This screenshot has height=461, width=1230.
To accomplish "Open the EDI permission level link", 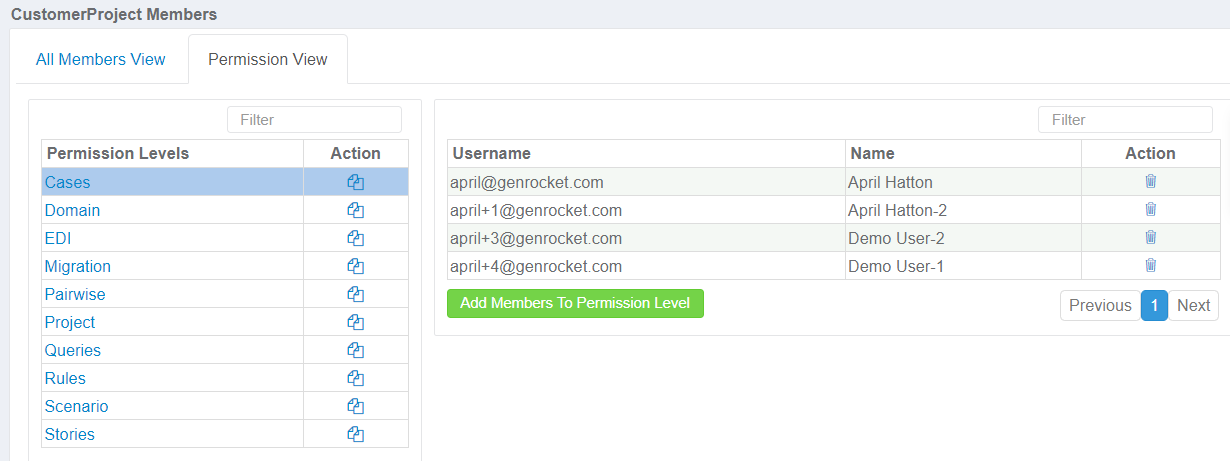I will coord(58,238).
